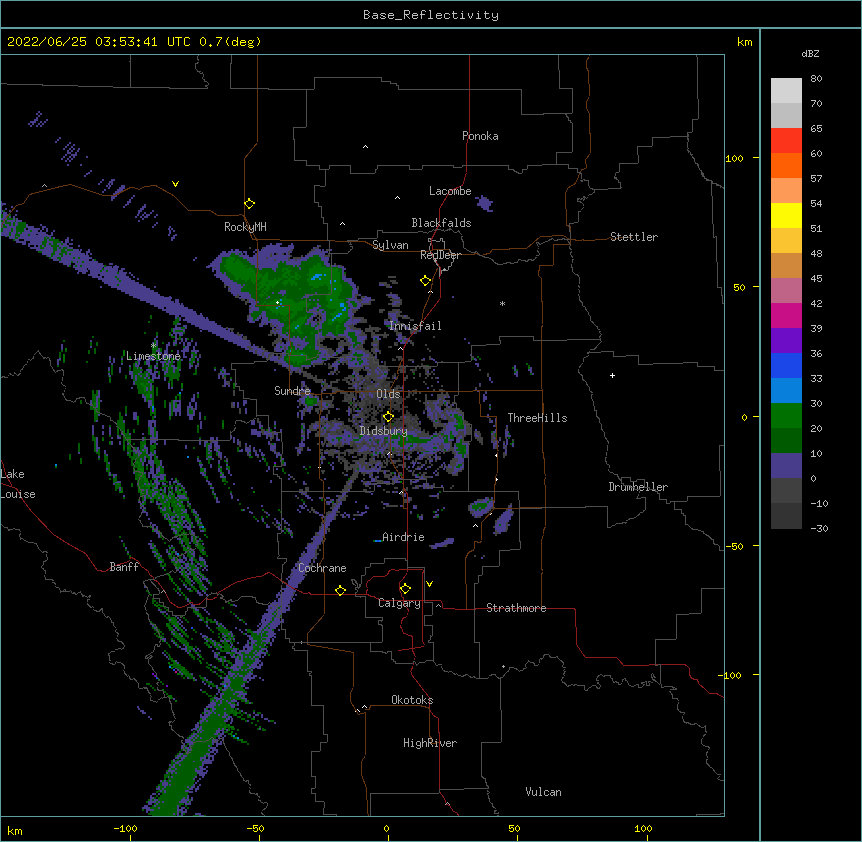Image resolution: width=862 pixels, height=842 pixels.
Task: Select the yellow V marker northwest of RockyMH
Action: [x=175, y=184]
